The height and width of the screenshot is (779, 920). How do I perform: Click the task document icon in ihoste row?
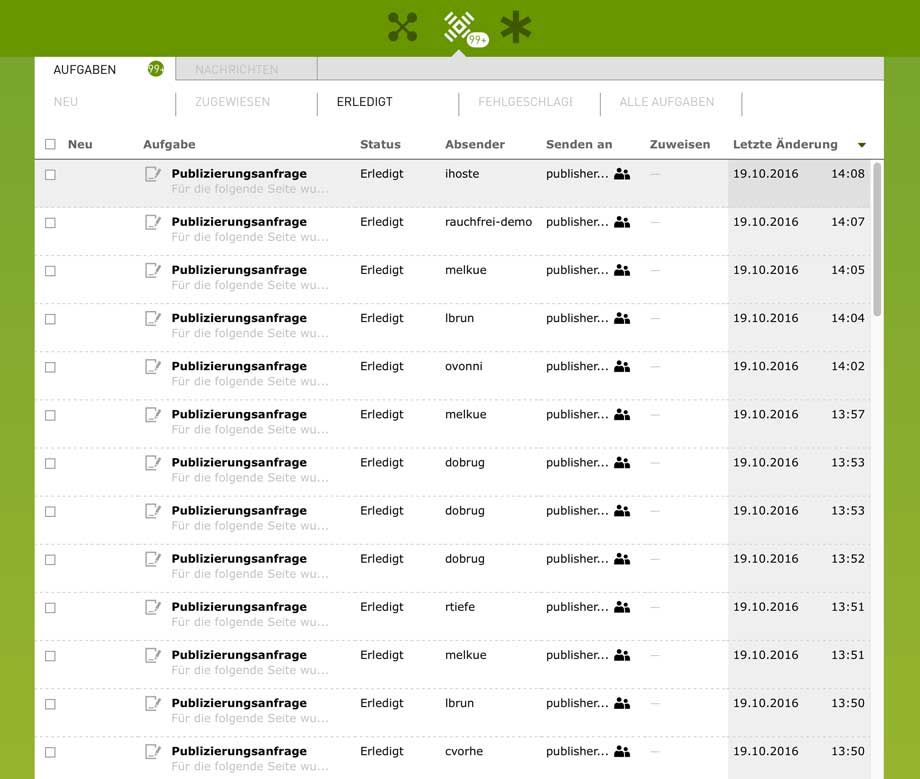coord(152,174)
